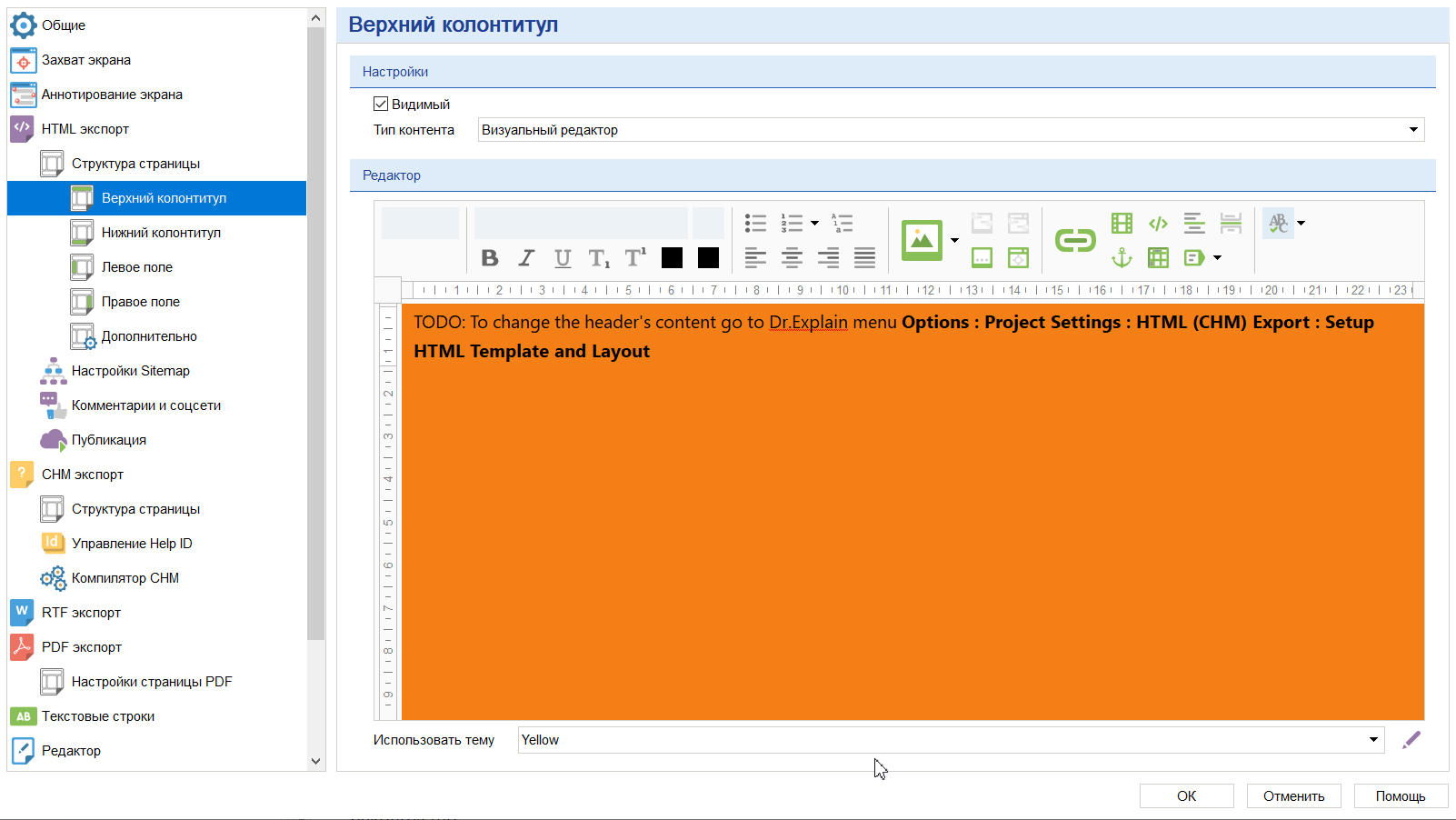Edit theme with the pencil icon

(x=1411, y=740)
